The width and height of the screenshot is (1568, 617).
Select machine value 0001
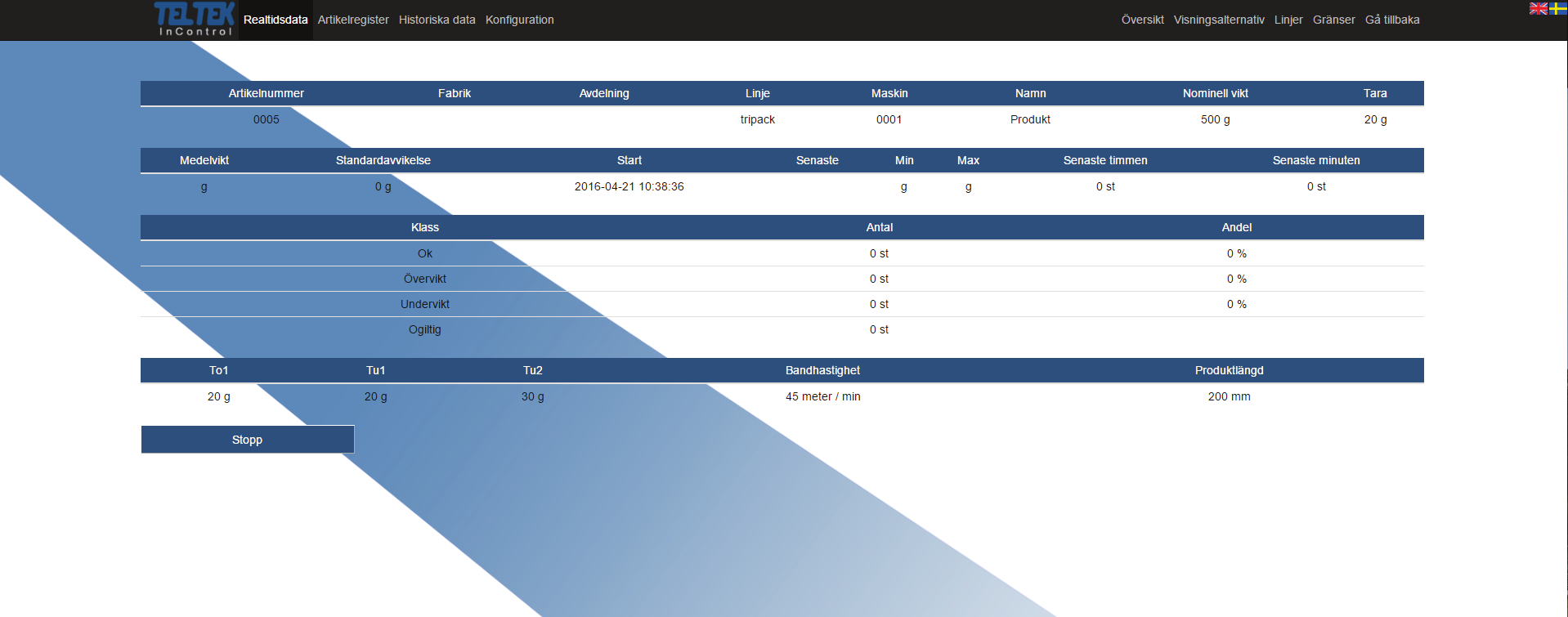(889, 119)
